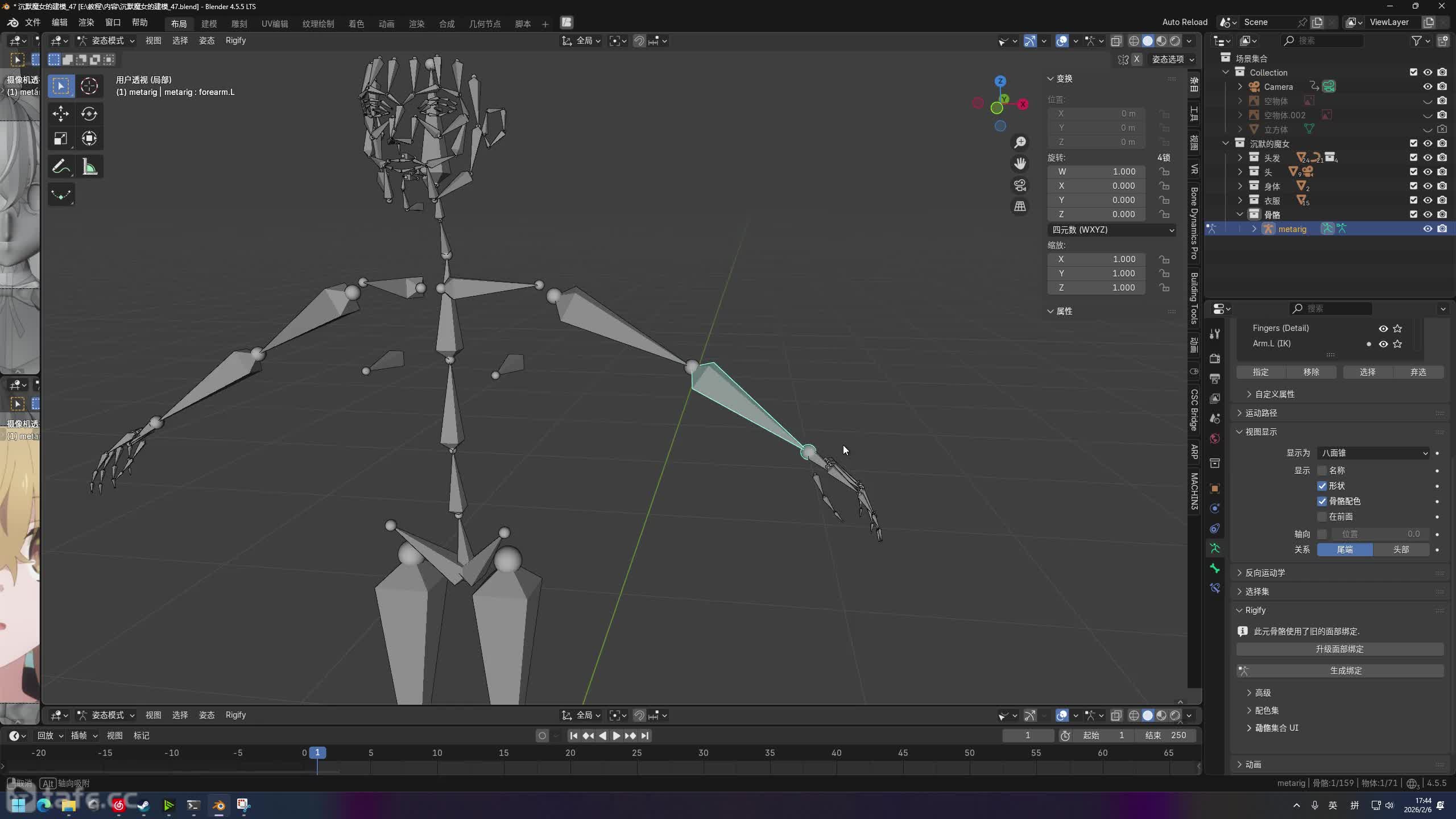Click the Upgrade Face Rig button
This screenshot has height=819, width=1456.
click(x=1340, y=649)
